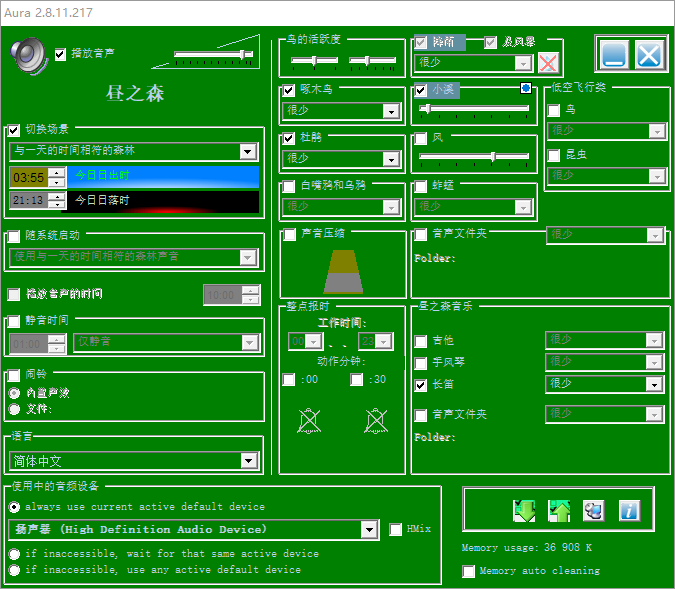675x589 pixels.
Task: Click the network computers icon
Action: (594, 511)
